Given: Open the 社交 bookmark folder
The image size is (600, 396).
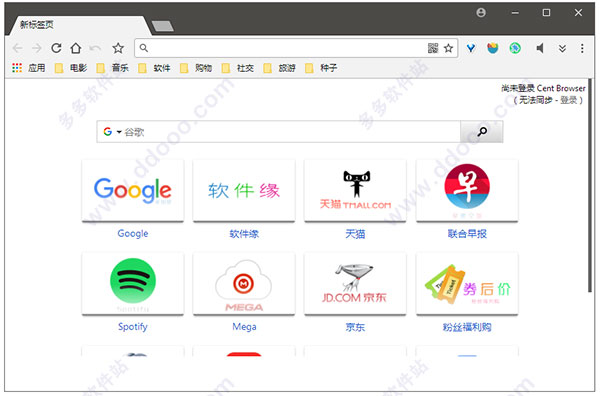Looking at the screenshot, I should tap(238, 68).
